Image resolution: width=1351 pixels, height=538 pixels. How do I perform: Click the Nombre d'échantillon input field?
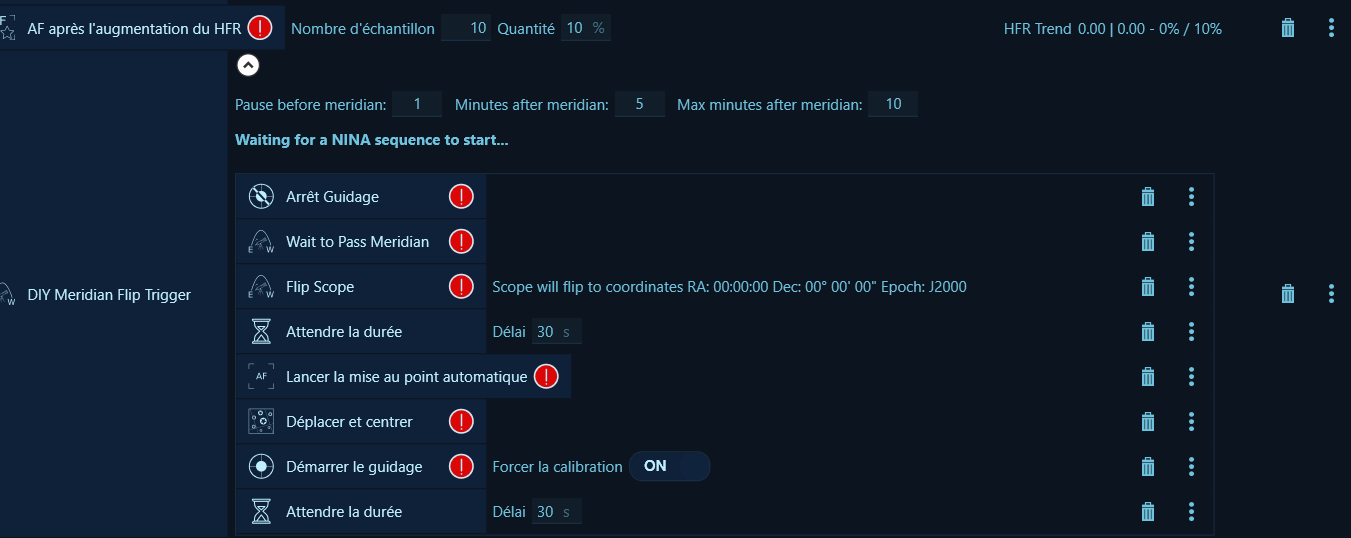pos(465,29)
